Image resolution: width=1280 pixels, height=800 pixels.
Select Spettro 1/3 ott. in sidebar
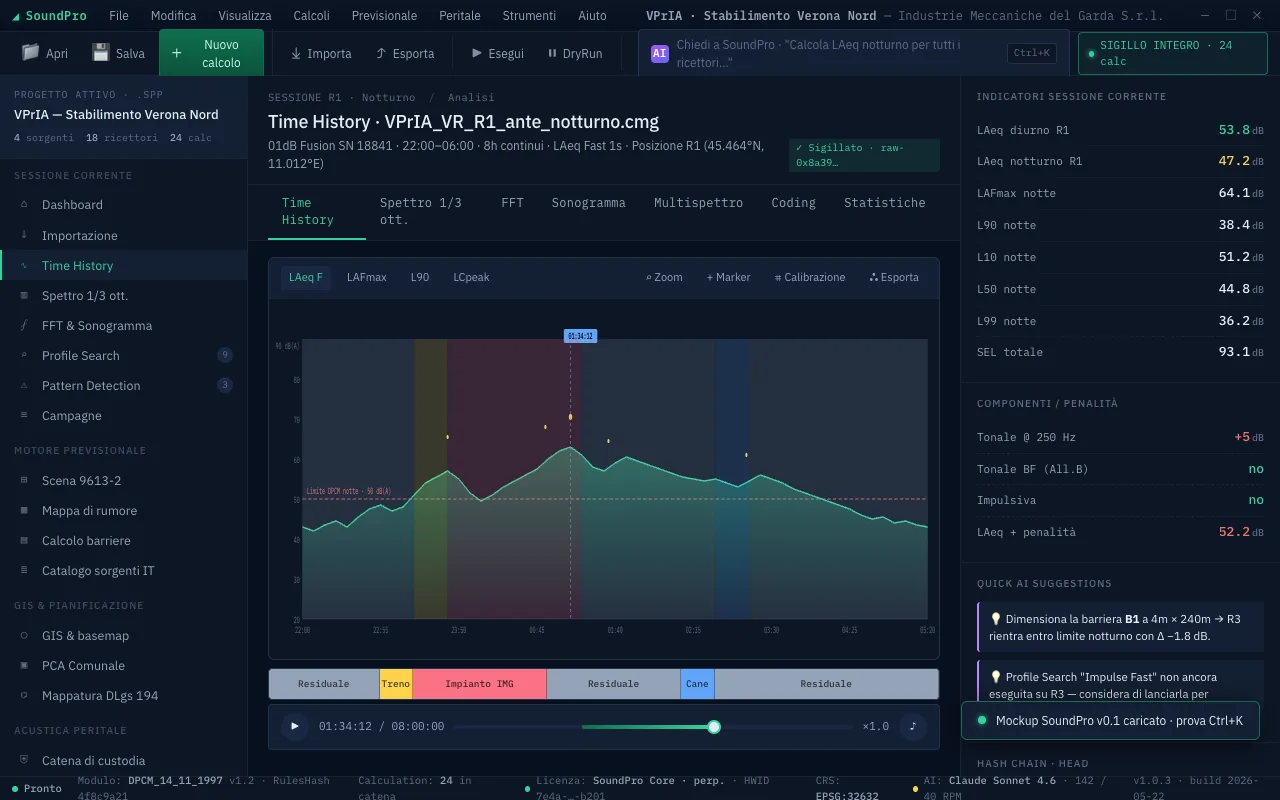tap(123, 295)
